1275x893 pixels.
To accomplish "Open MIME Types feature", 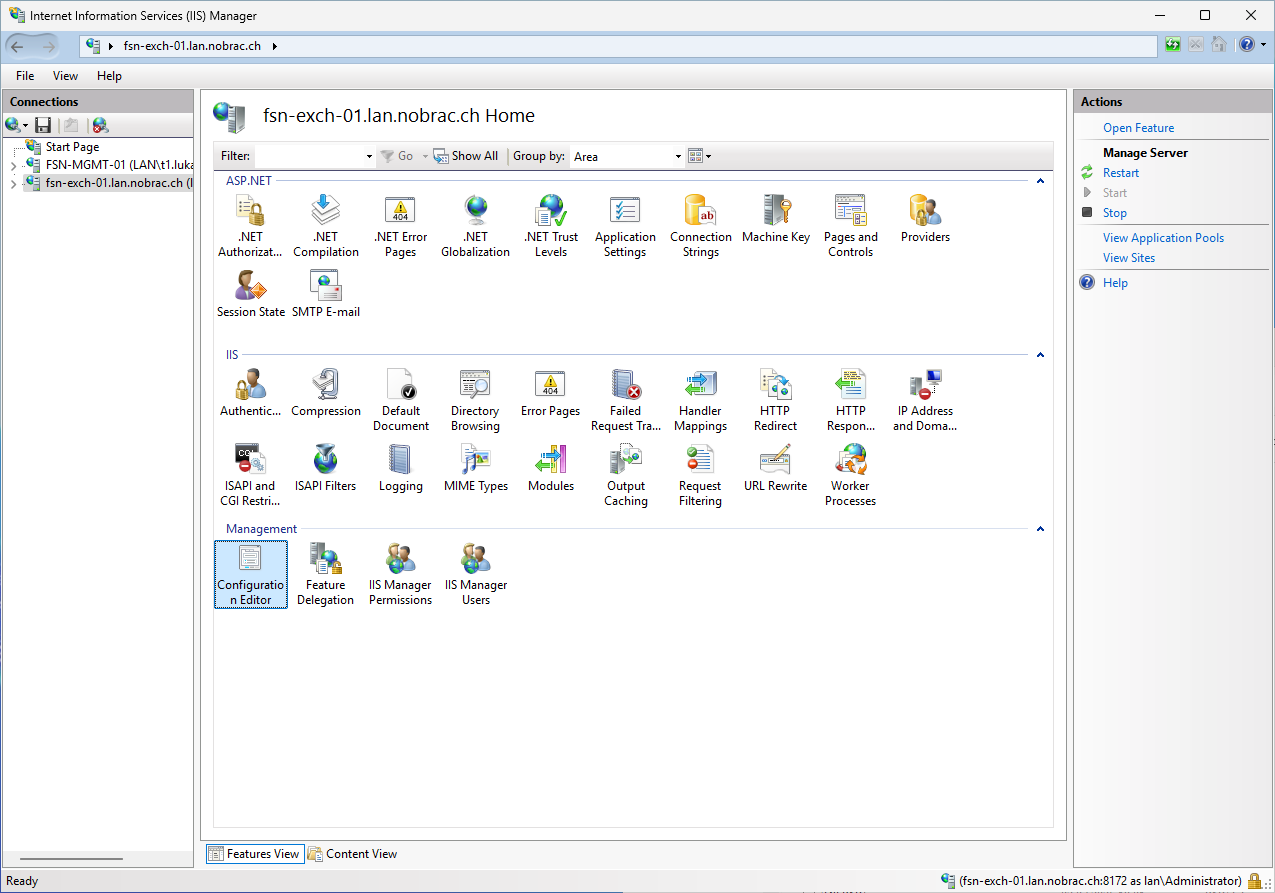I will click(x=475, y=468).
